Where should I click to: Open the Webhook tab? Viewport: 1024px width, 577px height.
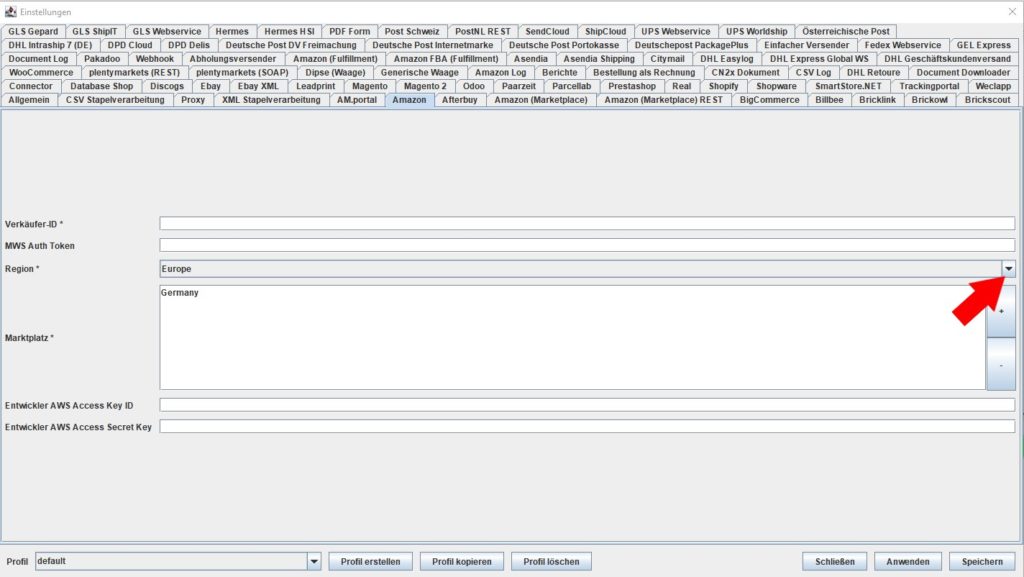[x=155, y=59]
